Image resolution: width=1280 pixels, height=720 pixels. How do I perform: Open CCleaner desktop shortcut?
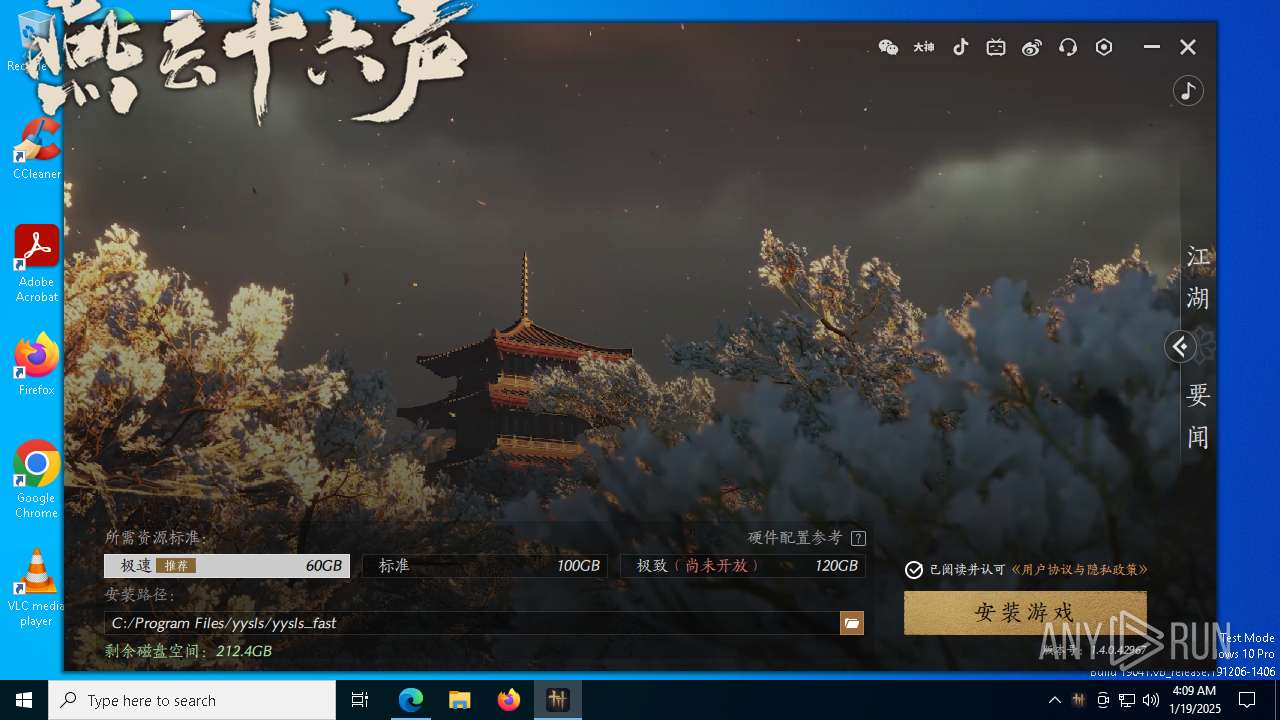[x=36, y=149]
